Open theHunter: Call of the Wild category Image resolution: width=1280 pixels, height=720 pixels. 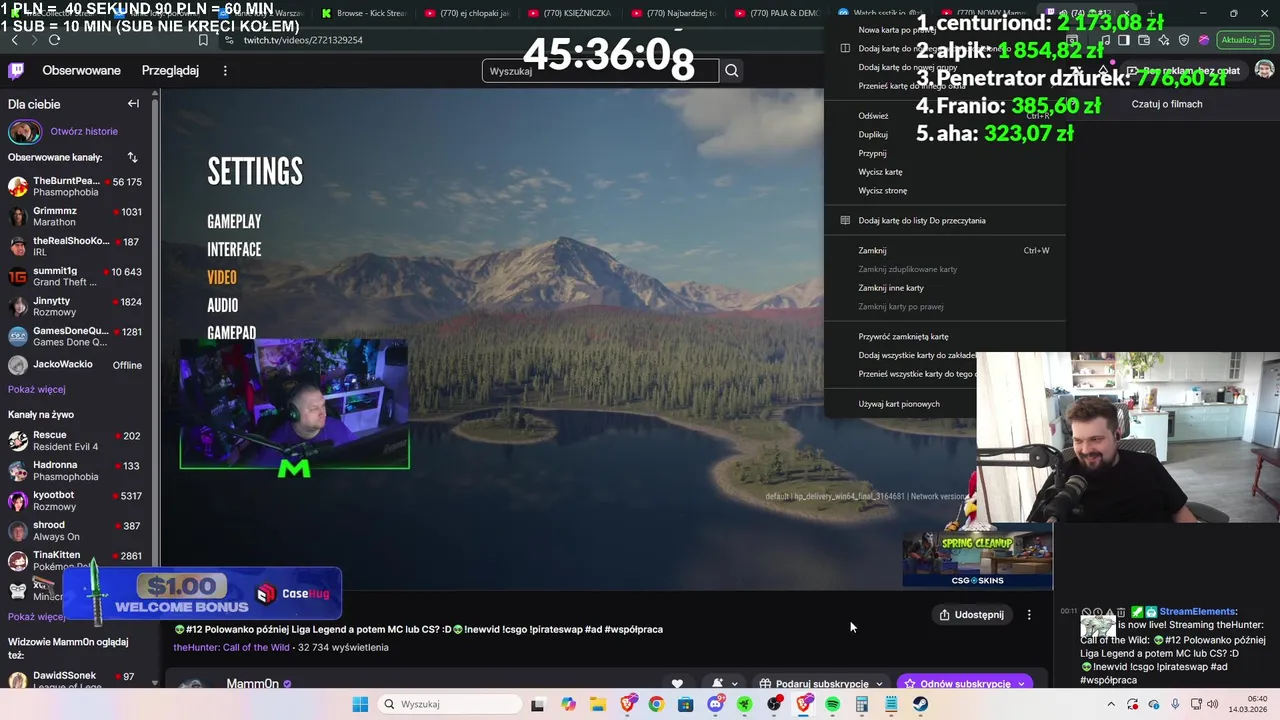point(231,647)
